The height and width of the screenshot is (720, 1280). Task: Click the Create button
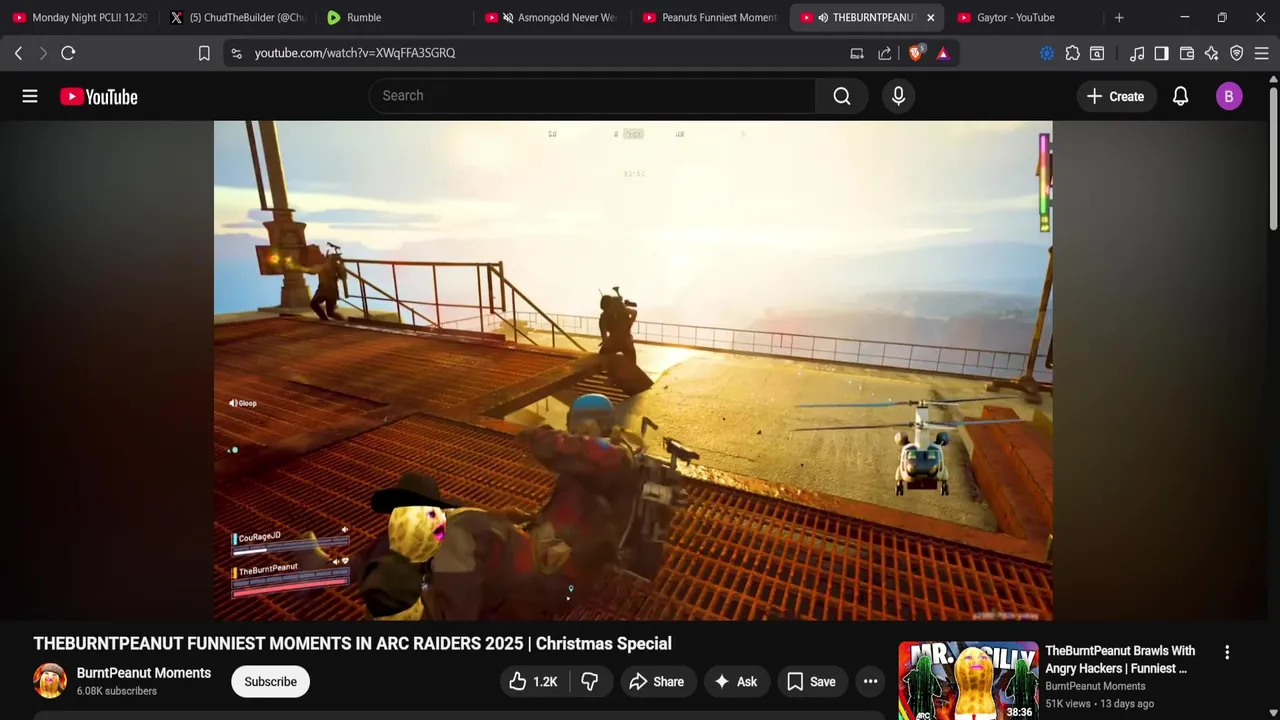[1116, 96]
